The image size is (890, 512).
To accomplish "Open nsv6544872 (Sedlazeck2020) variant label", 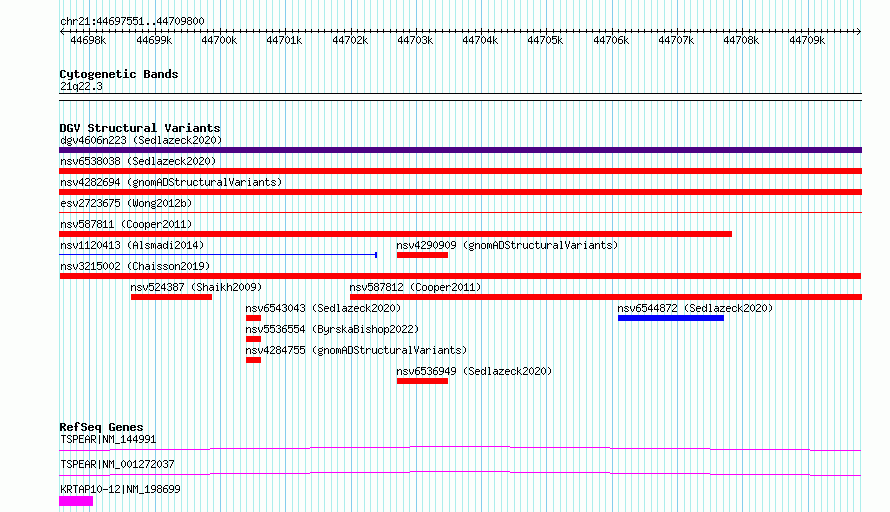I will 695,308.
